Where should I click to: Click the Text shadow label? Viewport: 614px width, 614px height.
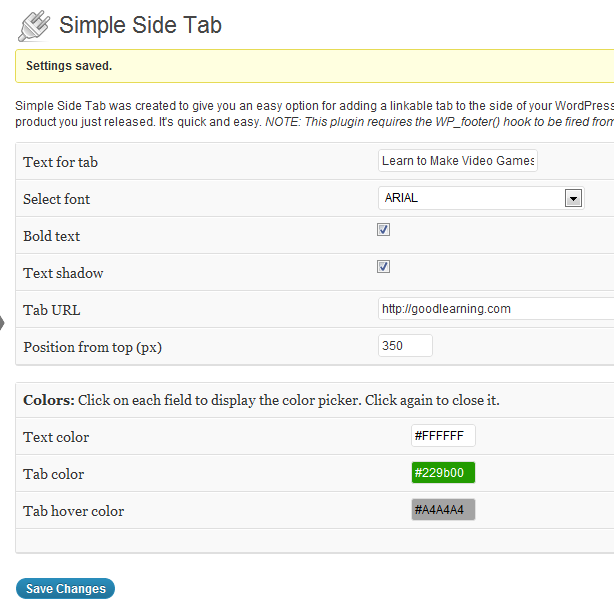coord(63,273)
